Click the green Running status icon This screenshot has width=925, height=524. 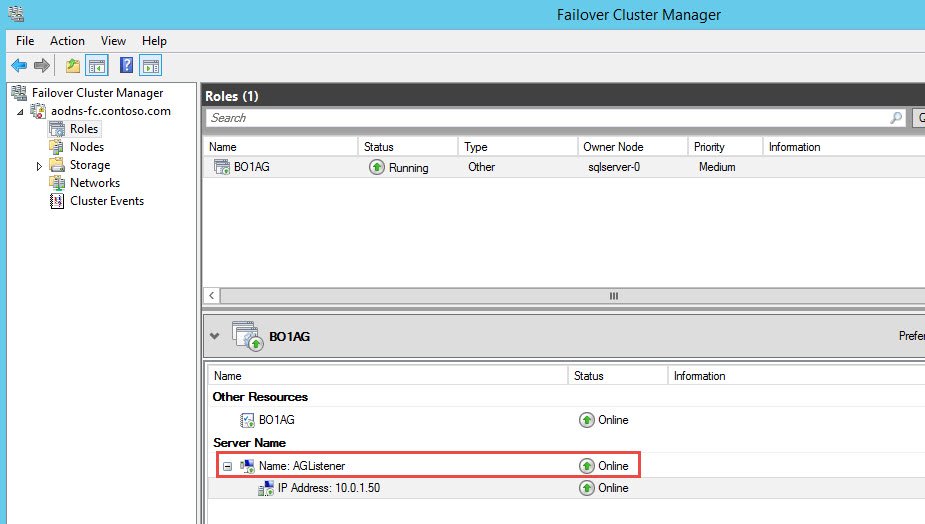click(x=377, y=168)
